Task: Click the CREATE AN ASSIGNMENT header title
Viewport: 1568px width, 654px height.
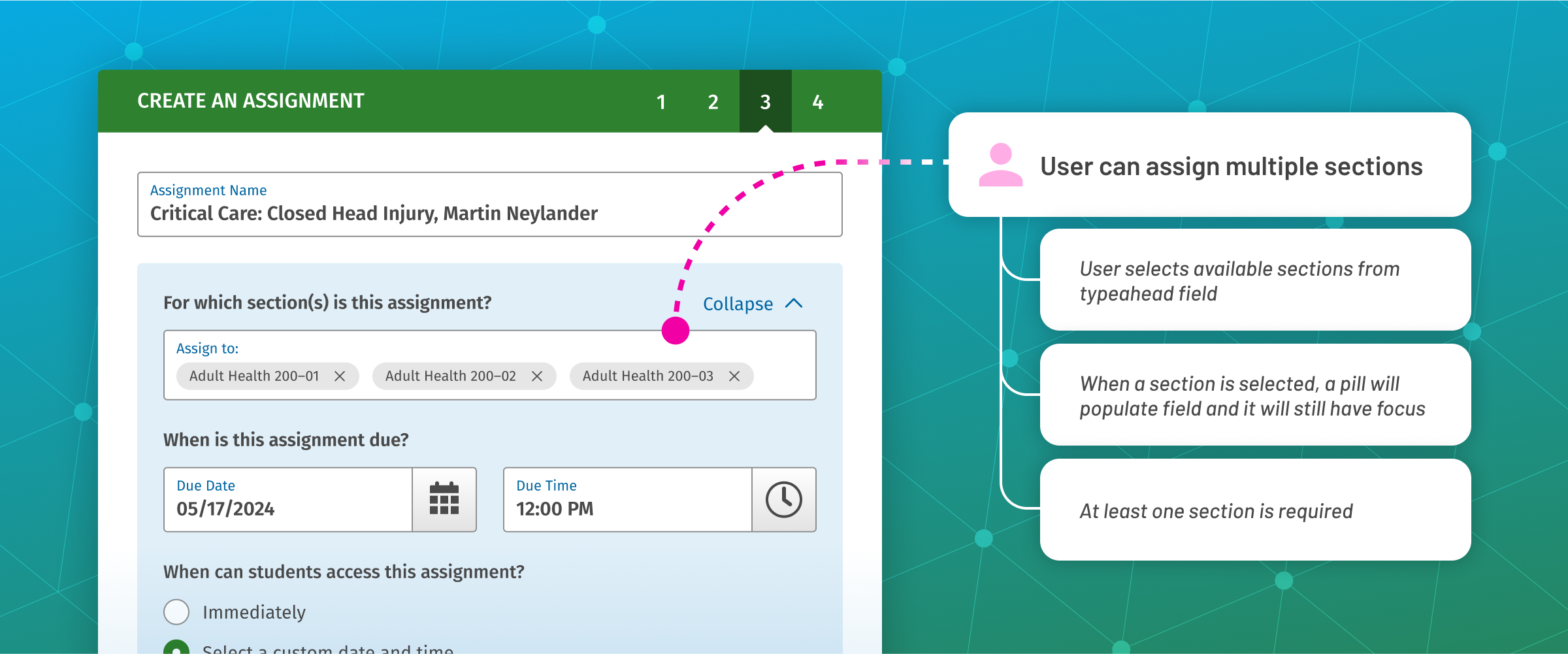Action: (x=251, y=101)
